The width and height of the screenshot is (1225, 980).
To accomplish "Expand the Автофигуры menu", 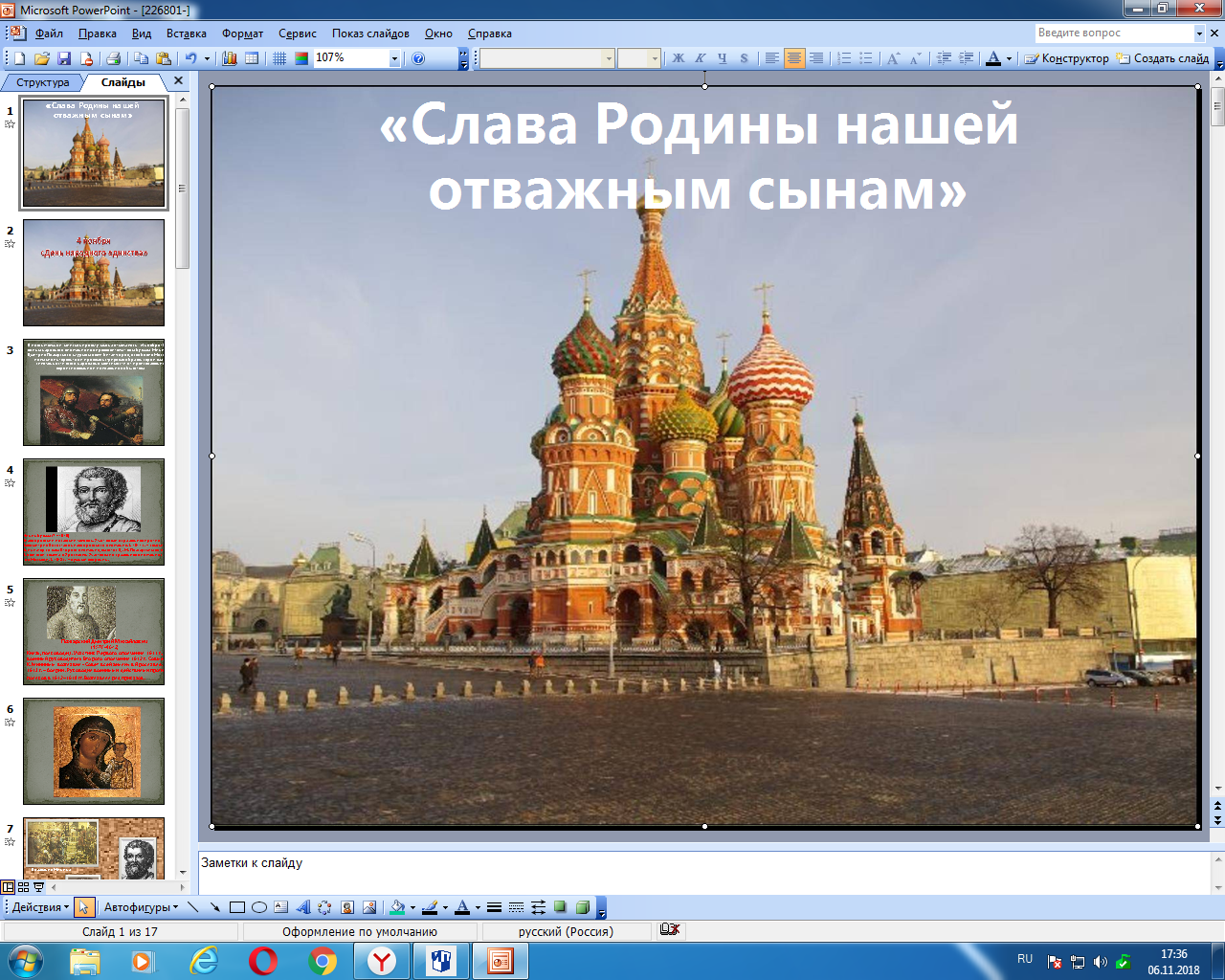I will pyautogui.click(x=141, y=907).
